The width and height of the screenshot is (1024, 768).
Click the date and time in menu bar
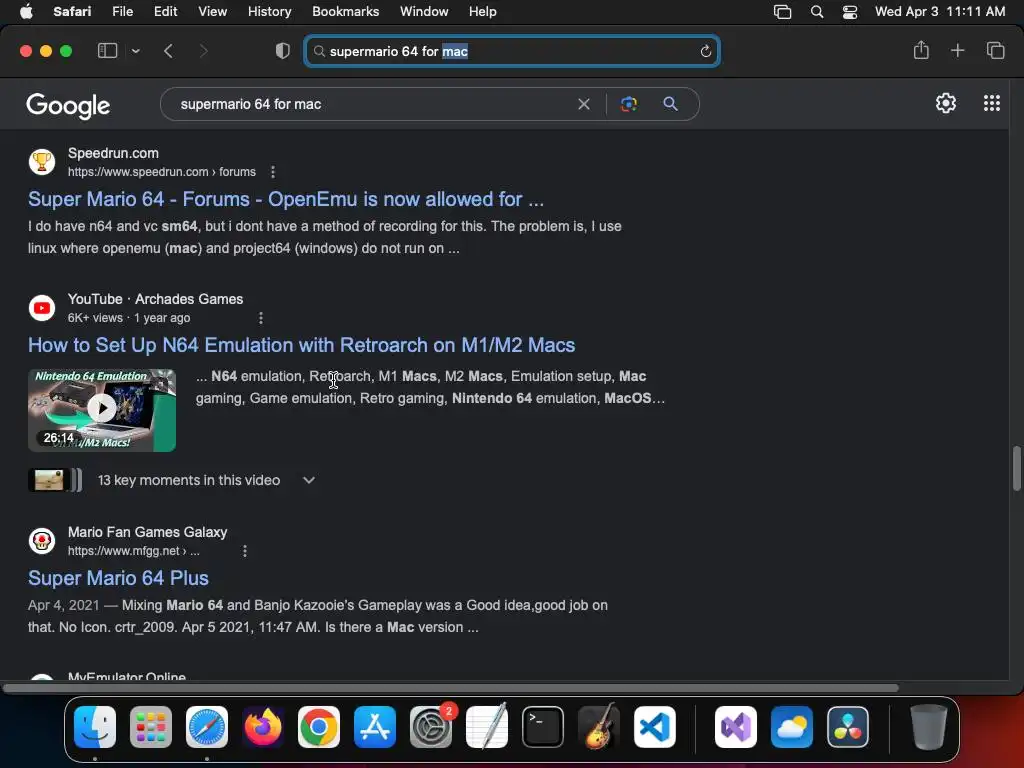coord(940,12)
